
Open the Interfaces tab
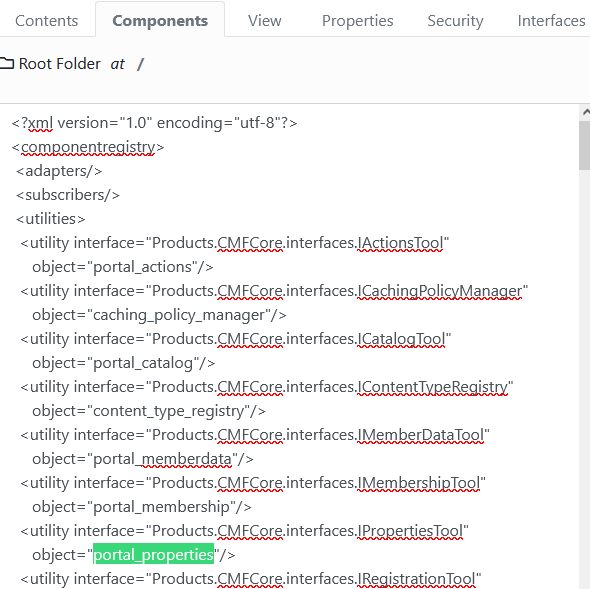tap(551, 21)
